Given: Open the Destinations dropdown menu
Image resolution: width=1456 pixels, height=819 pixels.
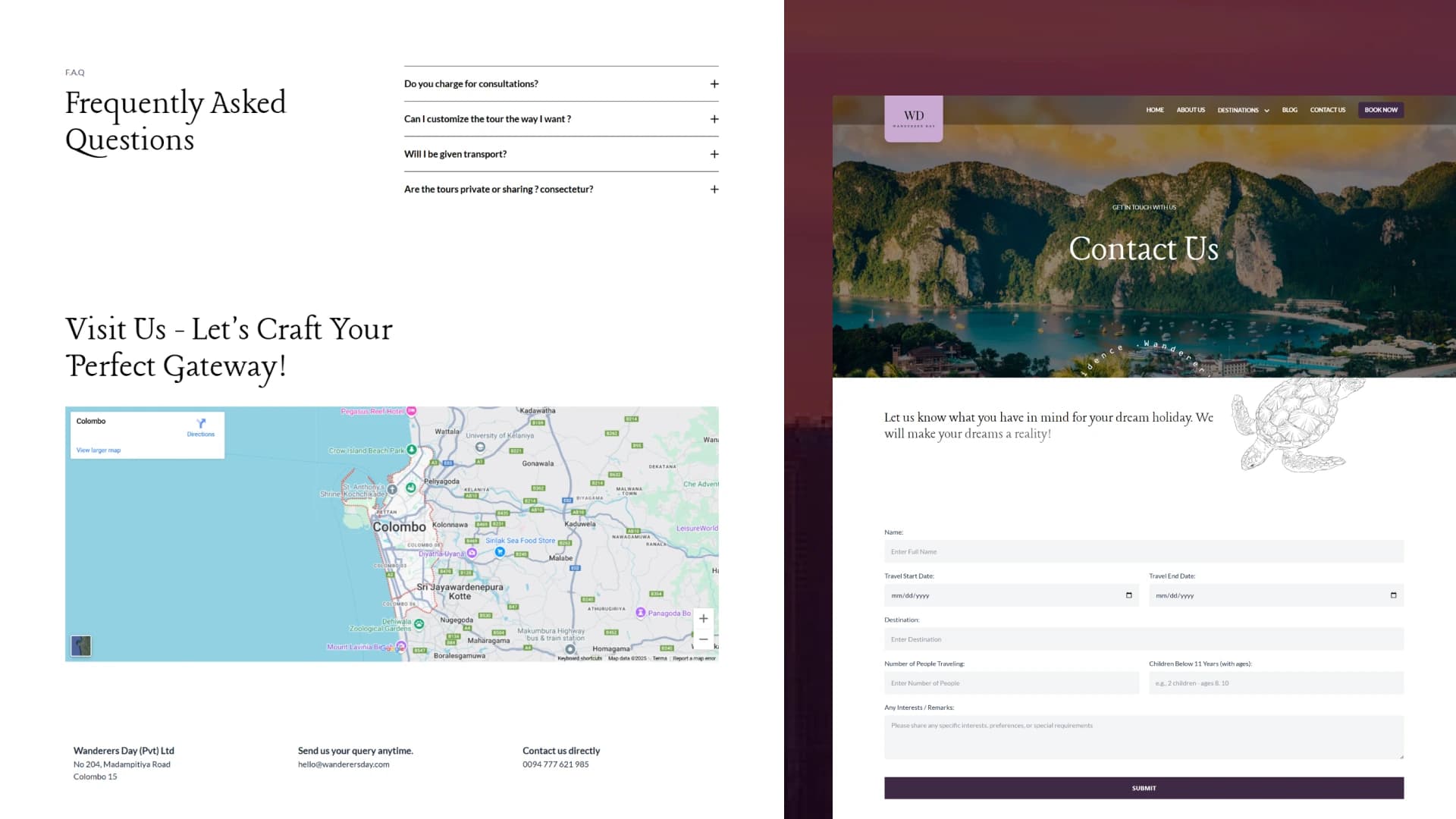Looking at the screenshot, I should pos(1243,110).
